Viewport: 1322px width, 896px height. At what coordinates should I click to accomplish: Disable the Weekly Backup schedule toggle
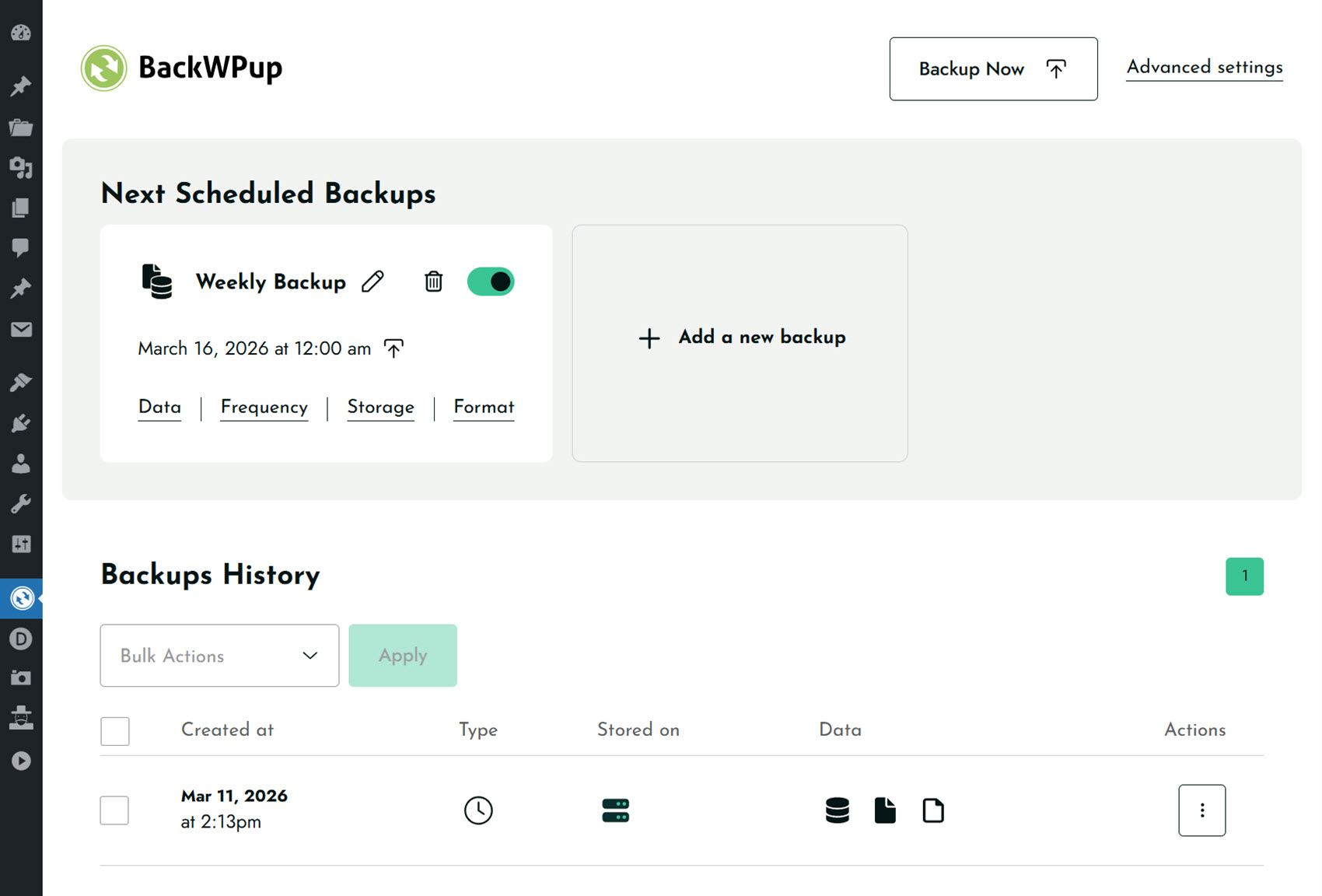click(x=491, y=282)
